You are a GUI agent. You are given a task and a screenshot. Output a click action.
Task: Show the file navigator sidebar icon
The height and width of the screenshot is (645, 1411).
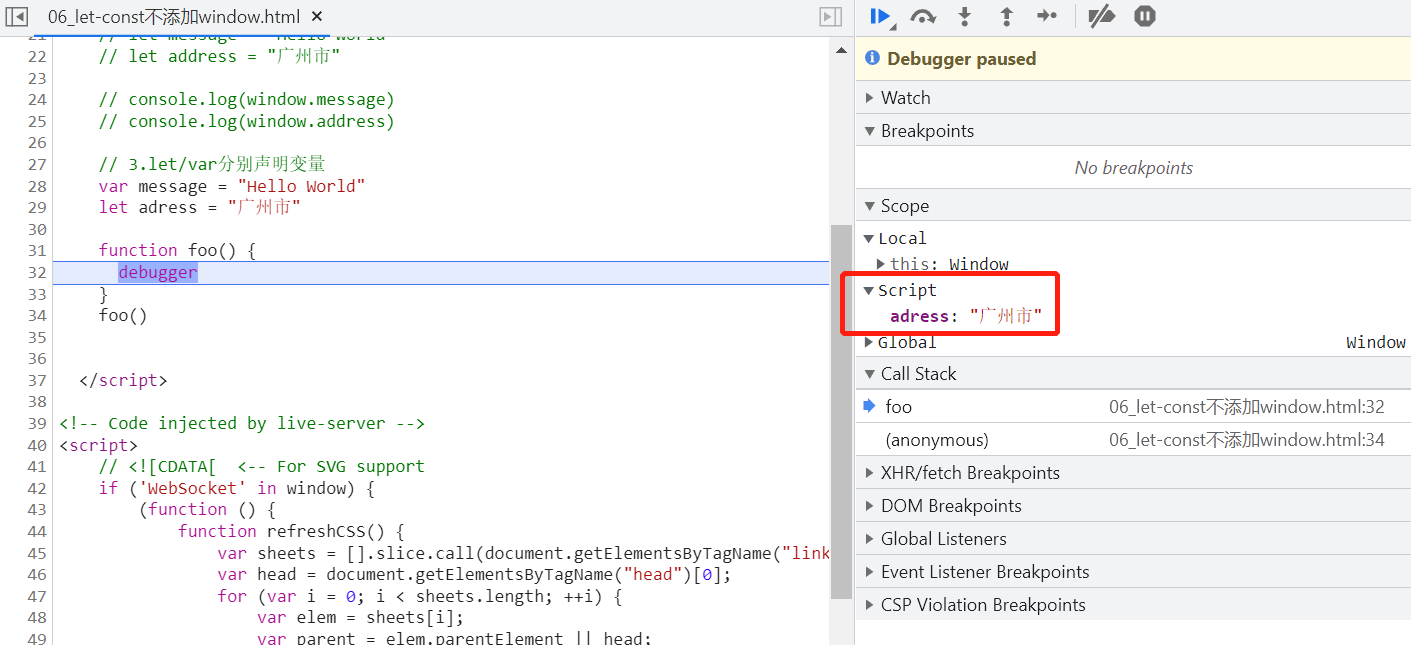(17, 17)
